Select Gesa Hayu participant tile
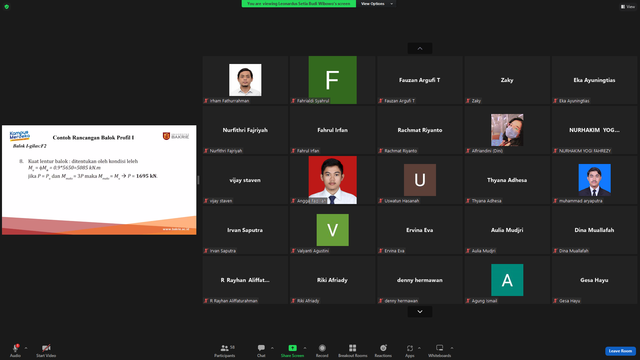Screen dimensions: 640x360 [x=594, y=280]
